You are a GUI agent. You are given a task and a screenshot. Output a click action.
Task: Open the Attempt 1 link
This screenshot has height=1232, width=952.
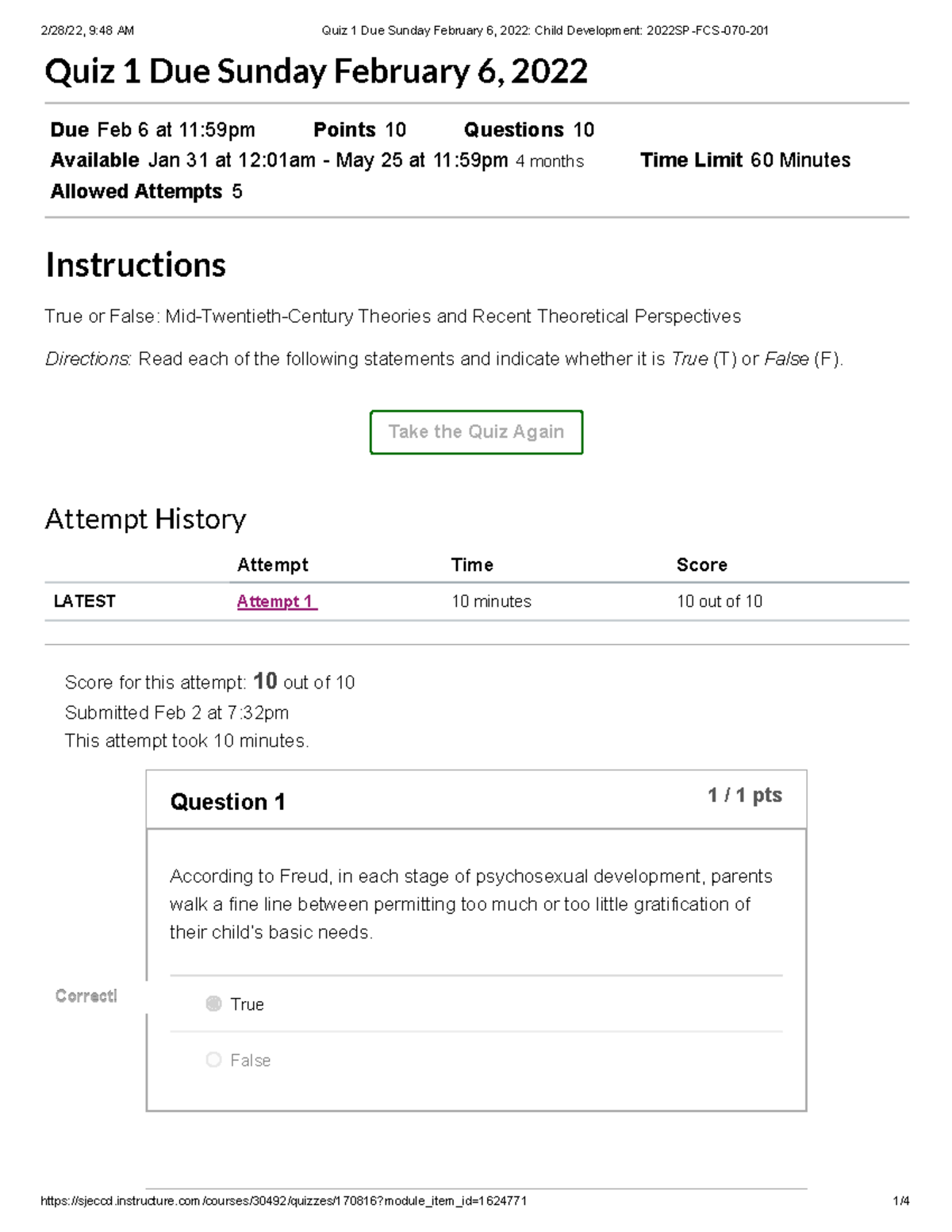coord(277,601)
